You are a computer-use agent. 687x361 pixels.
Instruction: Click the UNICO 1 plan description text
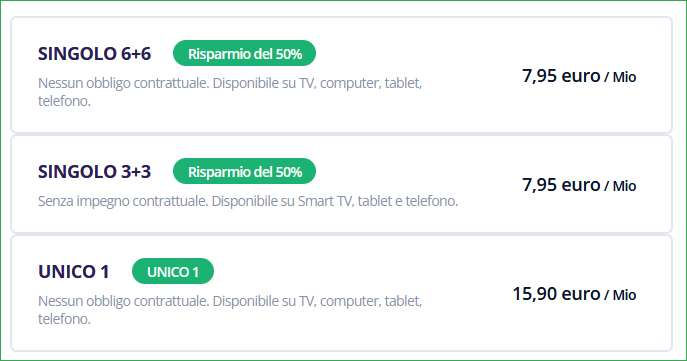point(230,310)
